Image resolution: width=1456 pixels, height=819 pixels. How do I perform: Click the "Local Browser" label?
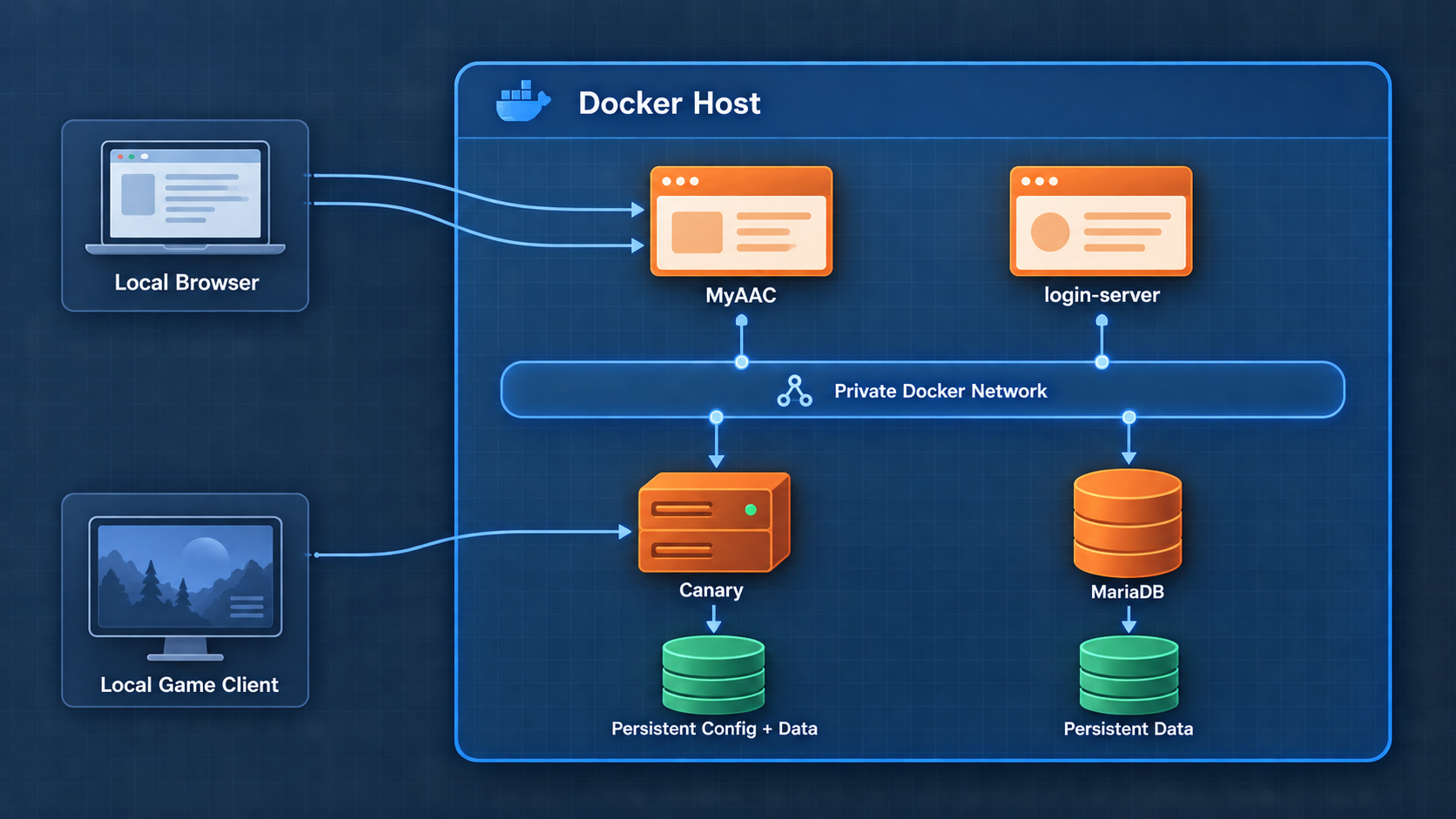pos(186,282)
